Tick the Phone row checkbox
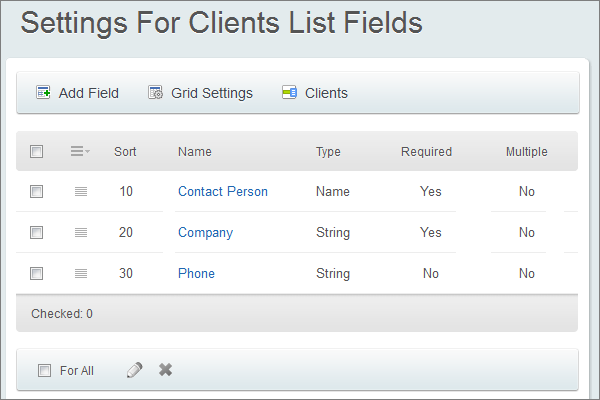Screen dimensions: 600x400 tap(37, 273)
